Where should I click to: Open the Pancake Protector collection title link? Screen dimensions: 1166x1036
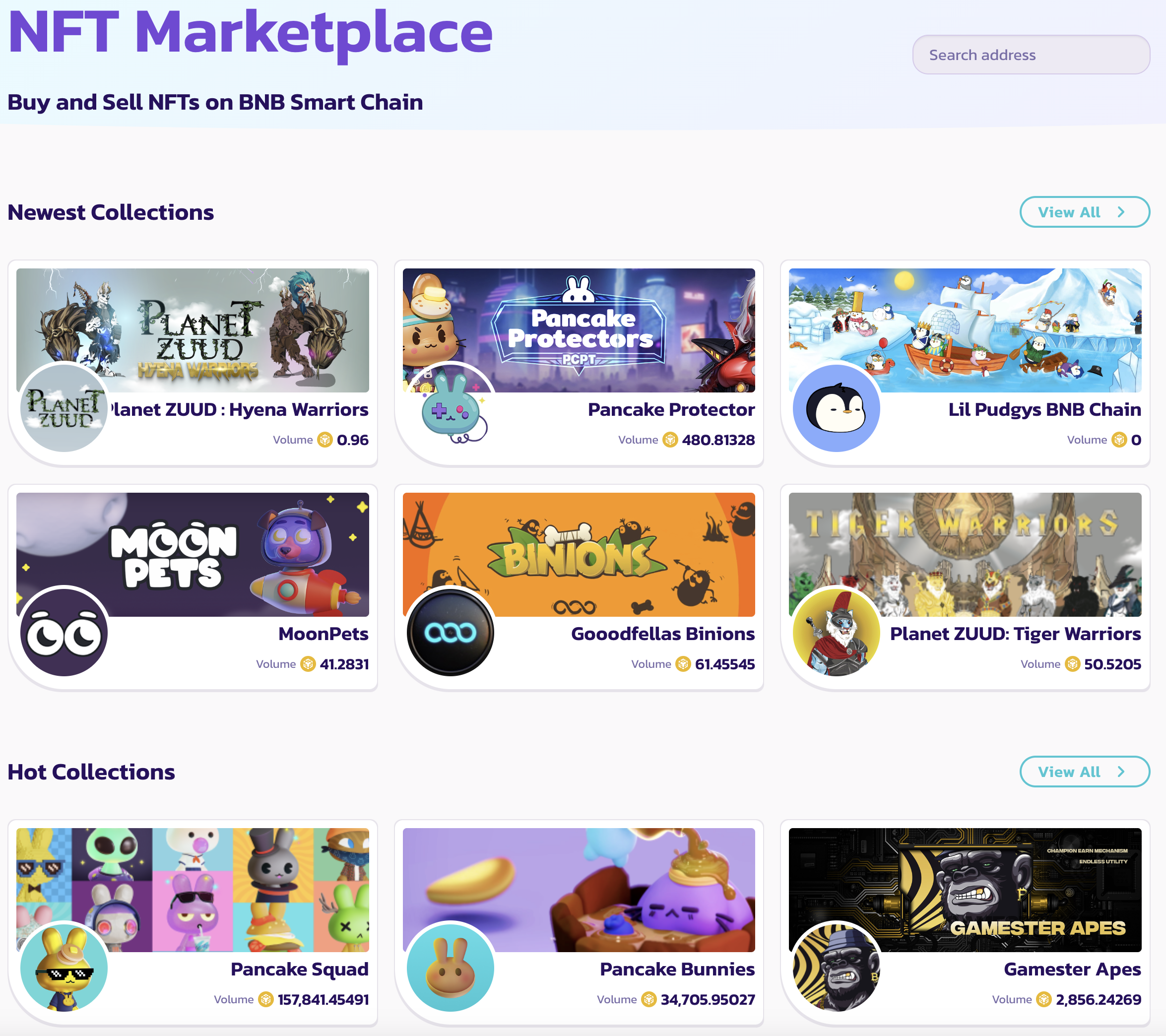coord(671,410)
